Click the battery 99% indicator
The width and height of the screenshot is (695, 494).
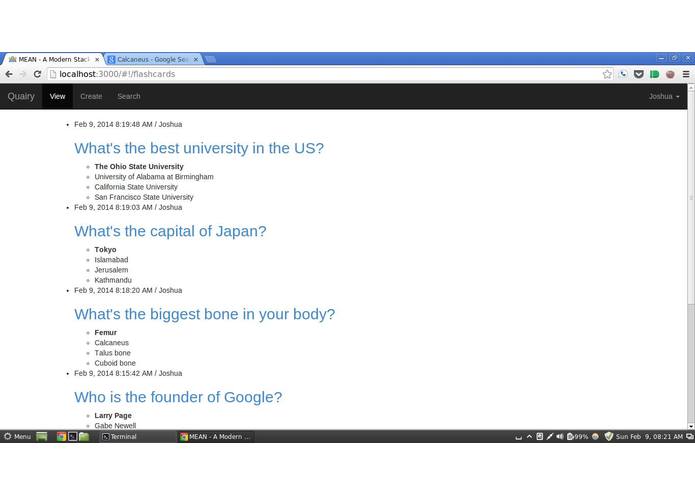[578, 436]
